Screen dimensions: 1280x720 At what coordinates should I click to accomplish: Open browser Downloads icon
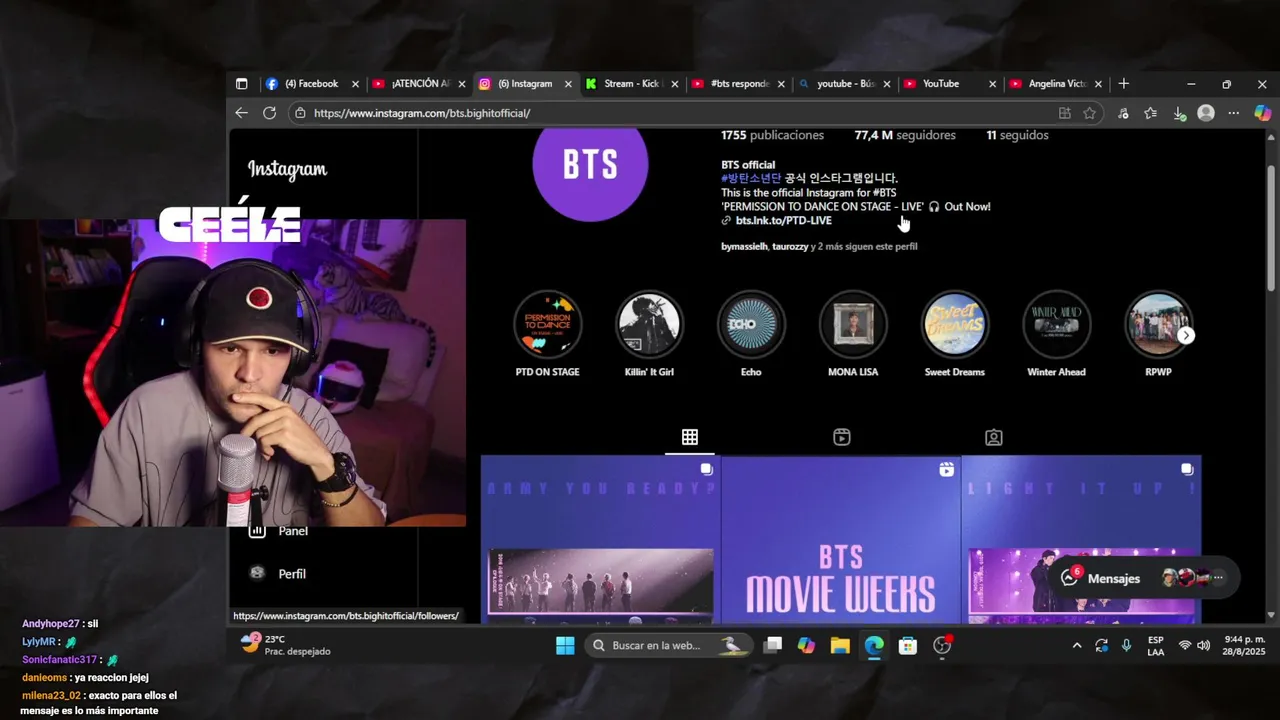(x=1179, y=113)
